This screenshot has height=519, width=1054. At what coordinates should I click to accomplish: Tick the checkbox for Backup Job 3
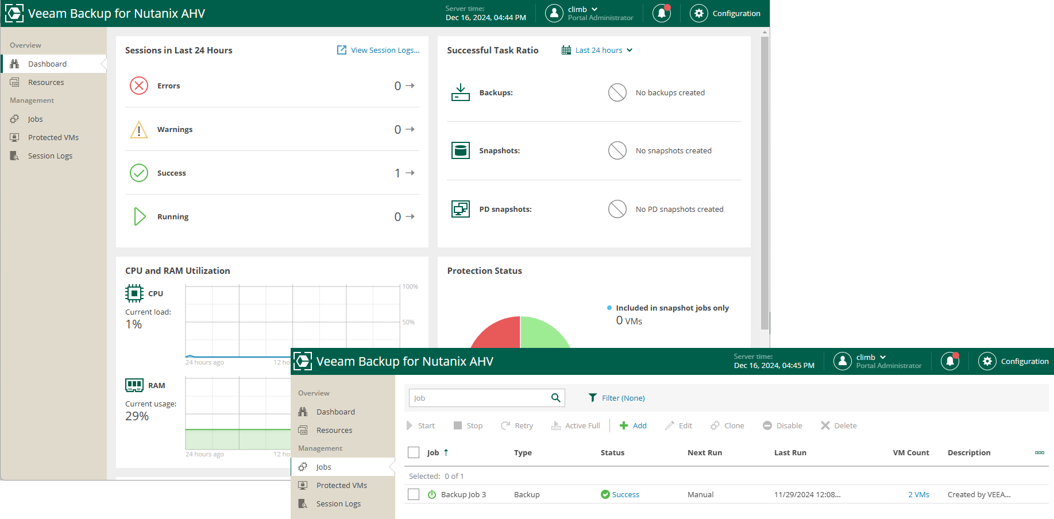pyautogui.click(x=413, y=494)
